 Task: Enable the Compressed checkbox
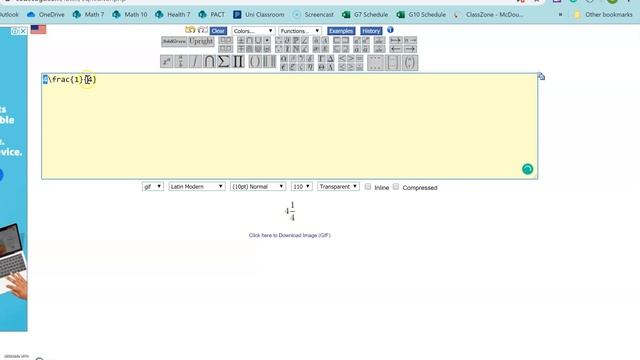[x=396, y=187]
